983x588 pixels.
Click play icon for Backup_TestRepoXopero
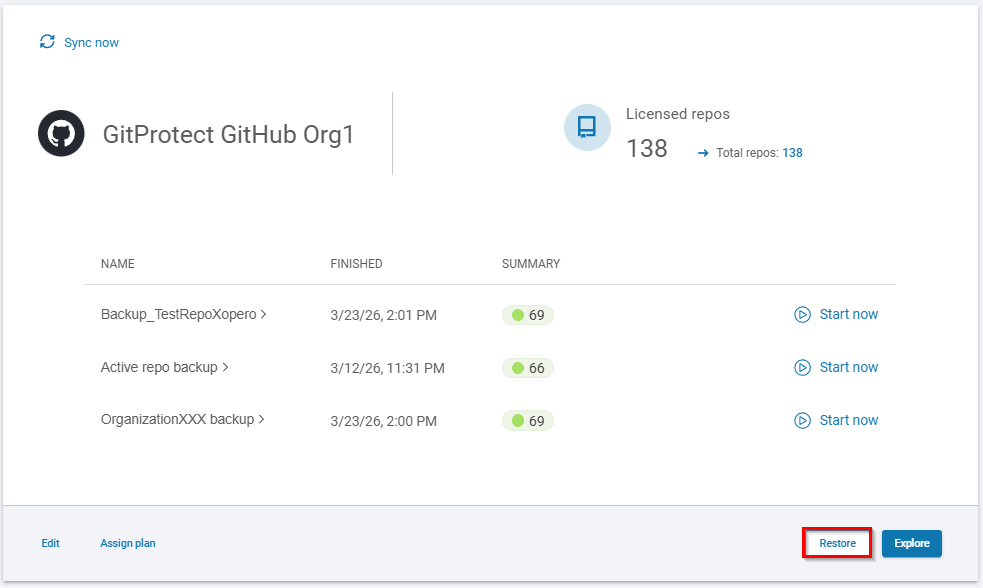click(x=802, y=314)
